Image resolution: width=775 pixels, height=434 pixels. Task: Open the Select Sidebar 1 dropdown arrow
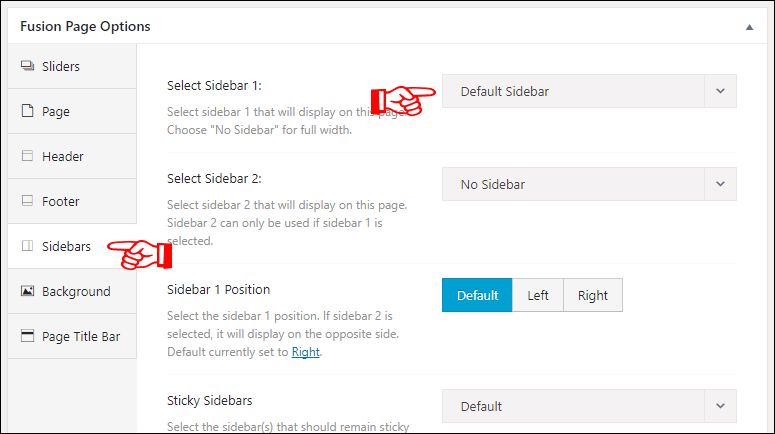click(720, 91)
